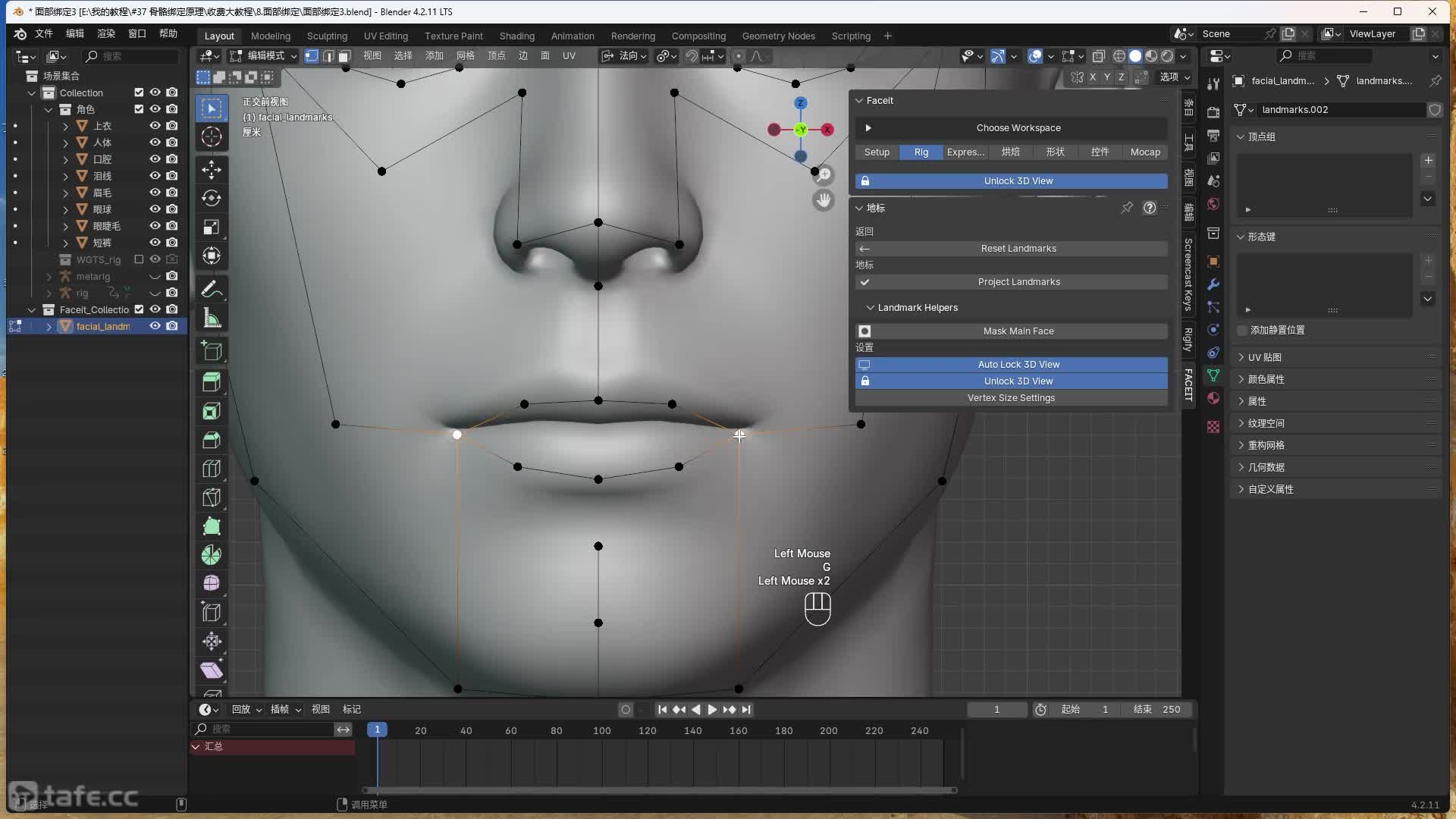Expand the metarig tree item
The image size is (1456, 819).
coord(49,277)
